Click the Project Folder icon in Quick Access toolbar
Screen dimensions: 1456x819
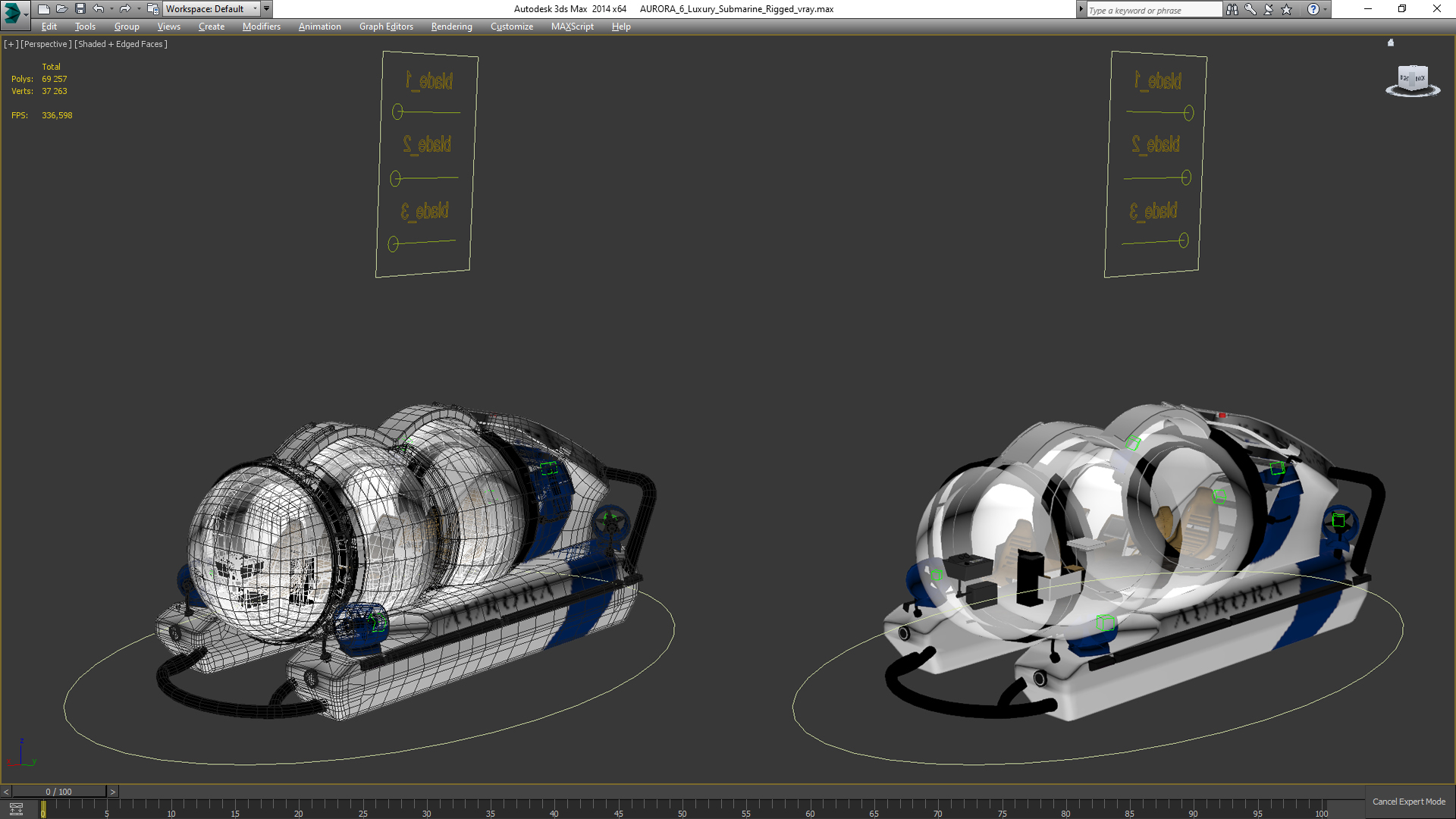[152, 9]
